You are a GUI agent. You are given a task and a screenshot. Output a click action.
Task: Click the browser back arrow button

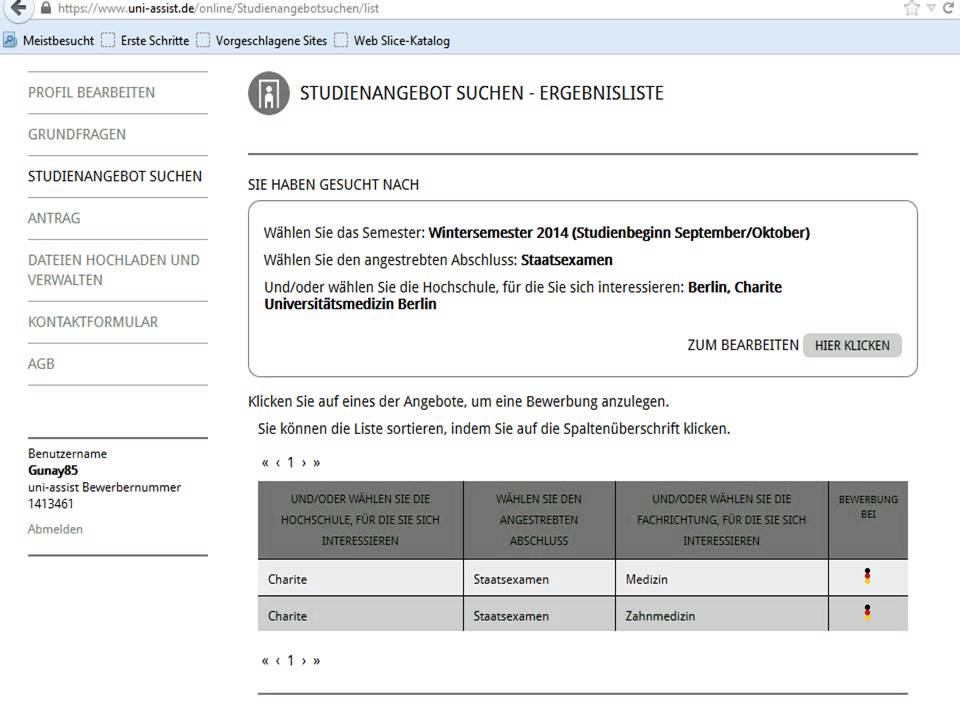pos(18,9)
